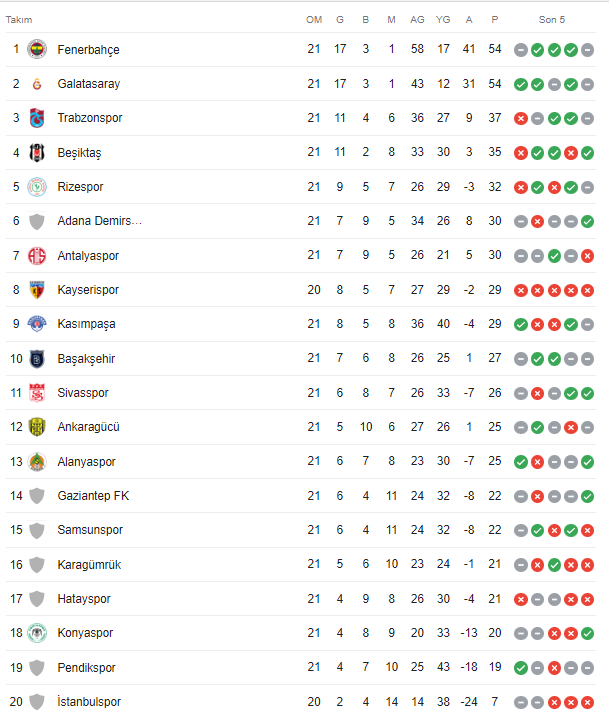The image size is (609, 722).
Task: Click the Rizespor club crest
Action: tap(37, 187)
